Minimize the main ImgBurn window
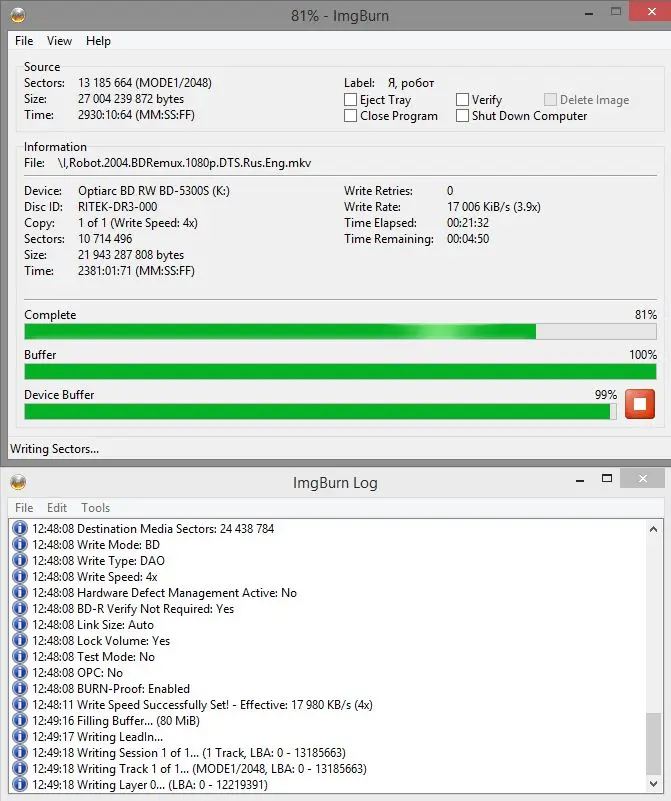 589,13
